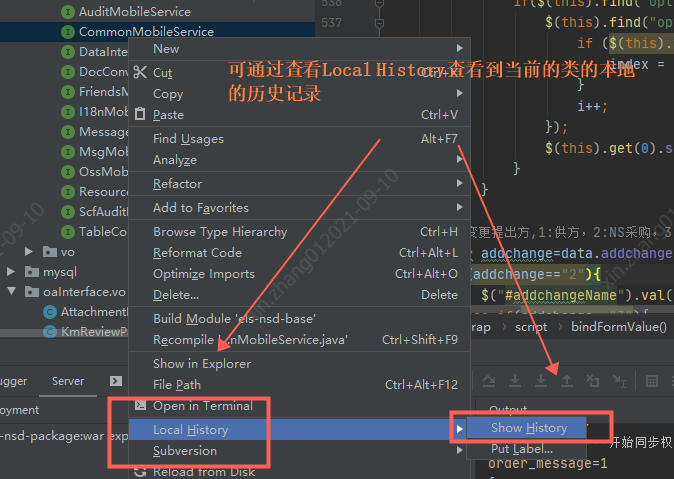This screenshot has width=674, height=479.
Task: Click the bindFormValue() breadcrumb
Action: tap(619, 327)
